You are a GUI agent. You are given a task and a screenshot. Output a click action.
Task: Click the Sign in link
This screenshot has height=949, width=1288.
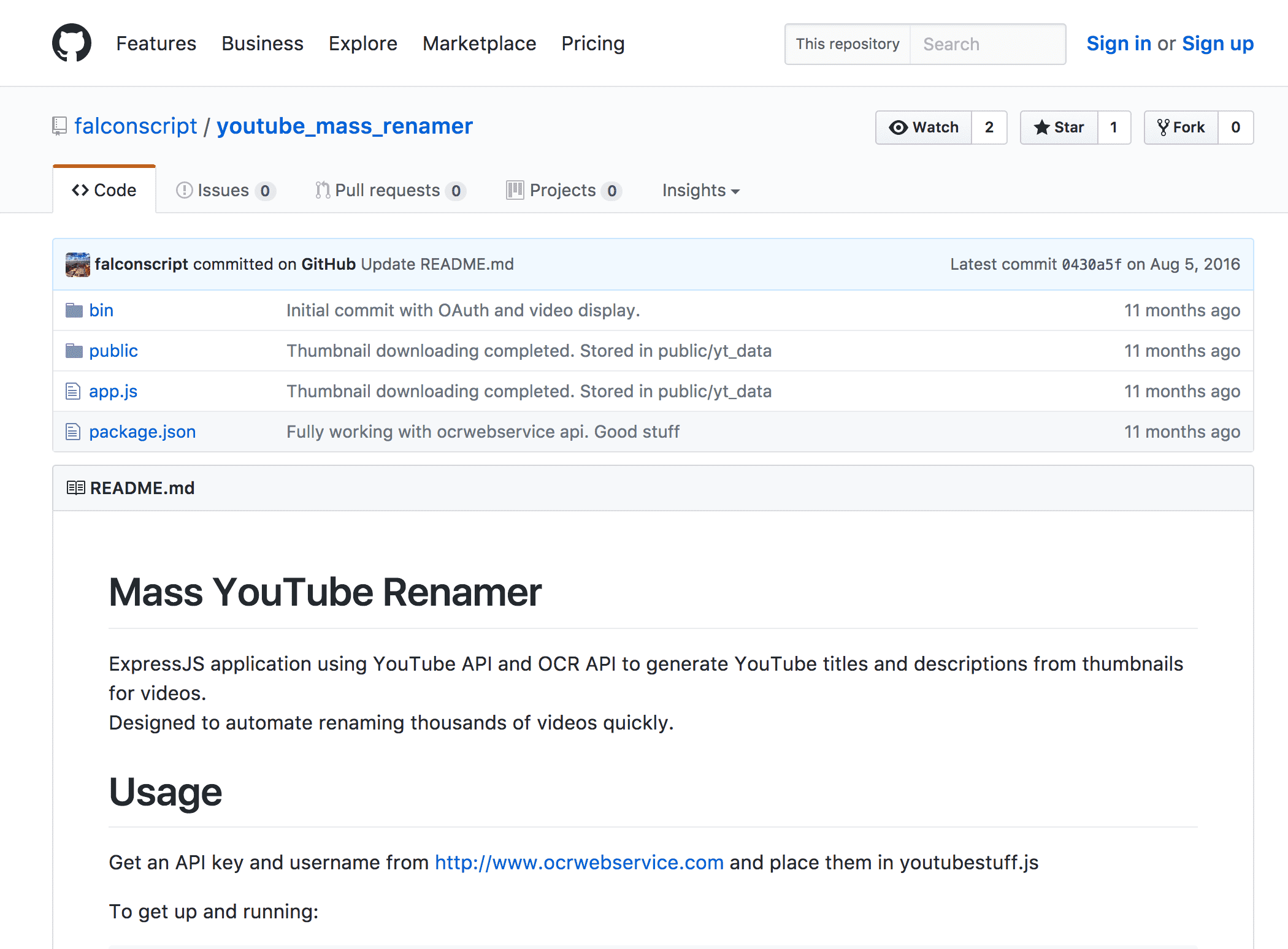(1119, 44)
